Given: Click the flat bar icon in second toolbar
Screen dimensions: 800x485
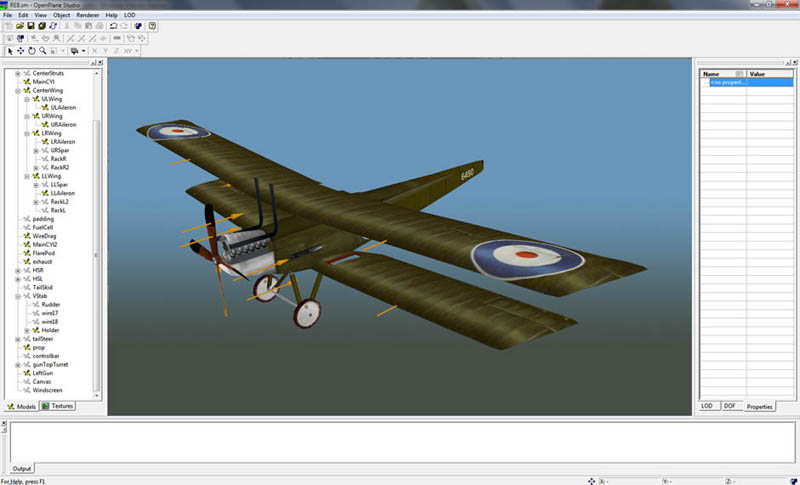Looking at the screenshot, I should point(117,38).
